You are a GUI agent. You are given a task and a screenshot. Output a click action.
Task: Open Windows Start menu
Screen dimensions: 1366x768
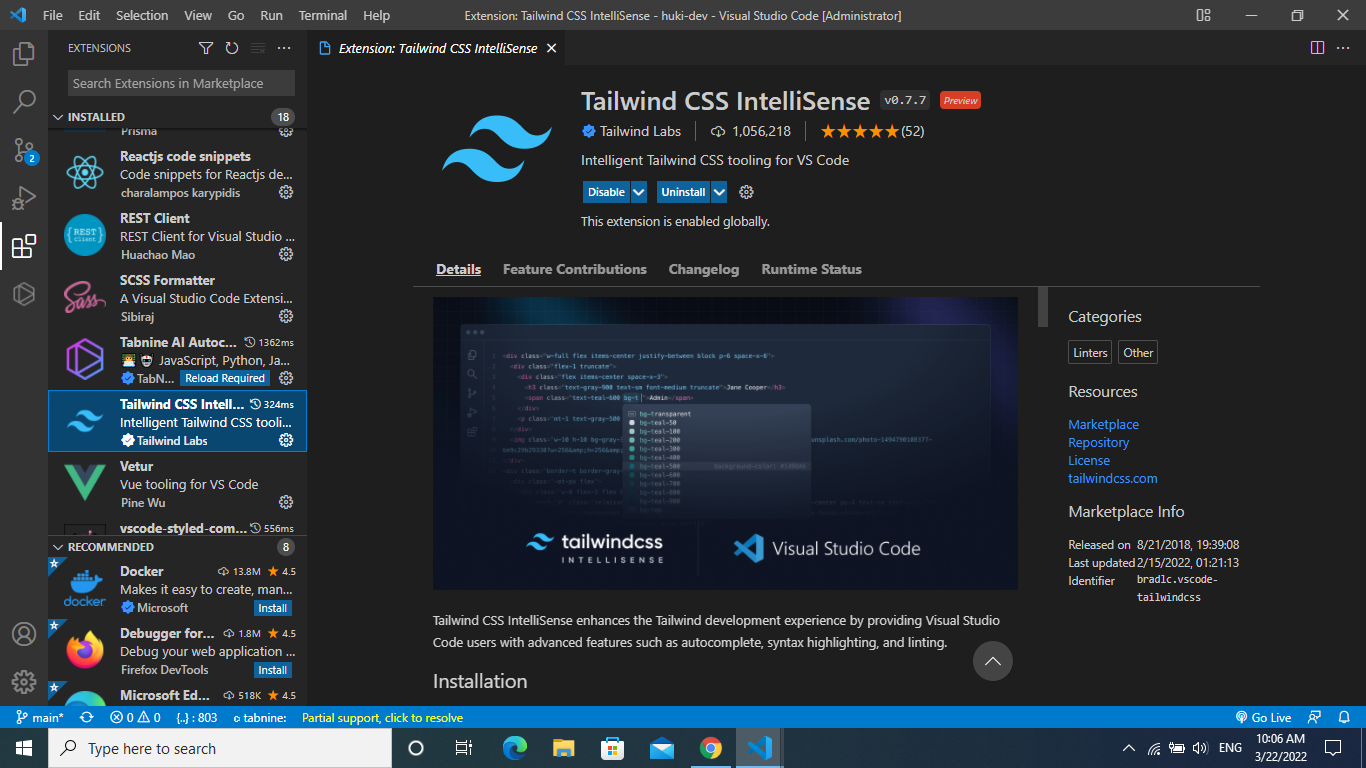[23, 748]
